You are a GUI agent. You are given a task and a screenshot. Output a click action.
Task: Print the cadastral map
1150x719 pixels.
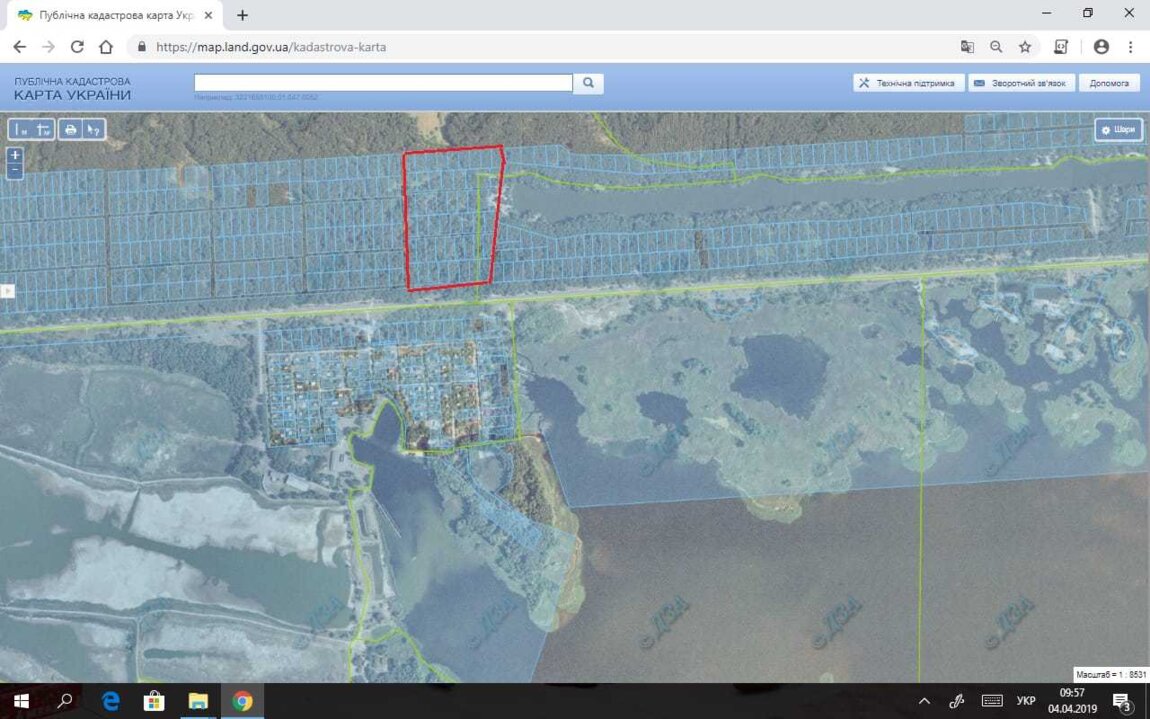click(70, 129)
